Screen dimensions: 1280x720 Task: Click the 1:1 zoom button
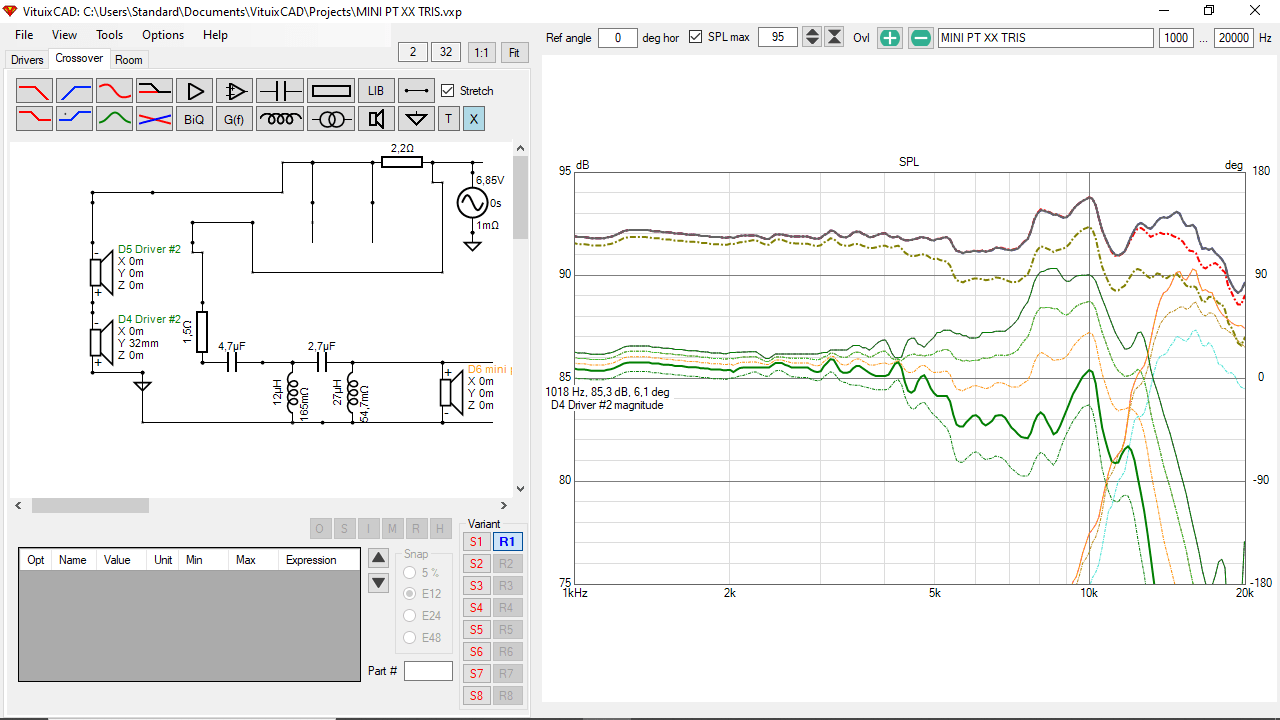[482, 52]
